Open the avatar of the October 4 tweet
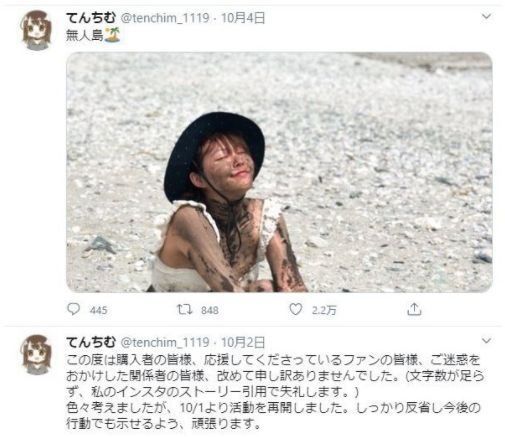 point(37,30)
